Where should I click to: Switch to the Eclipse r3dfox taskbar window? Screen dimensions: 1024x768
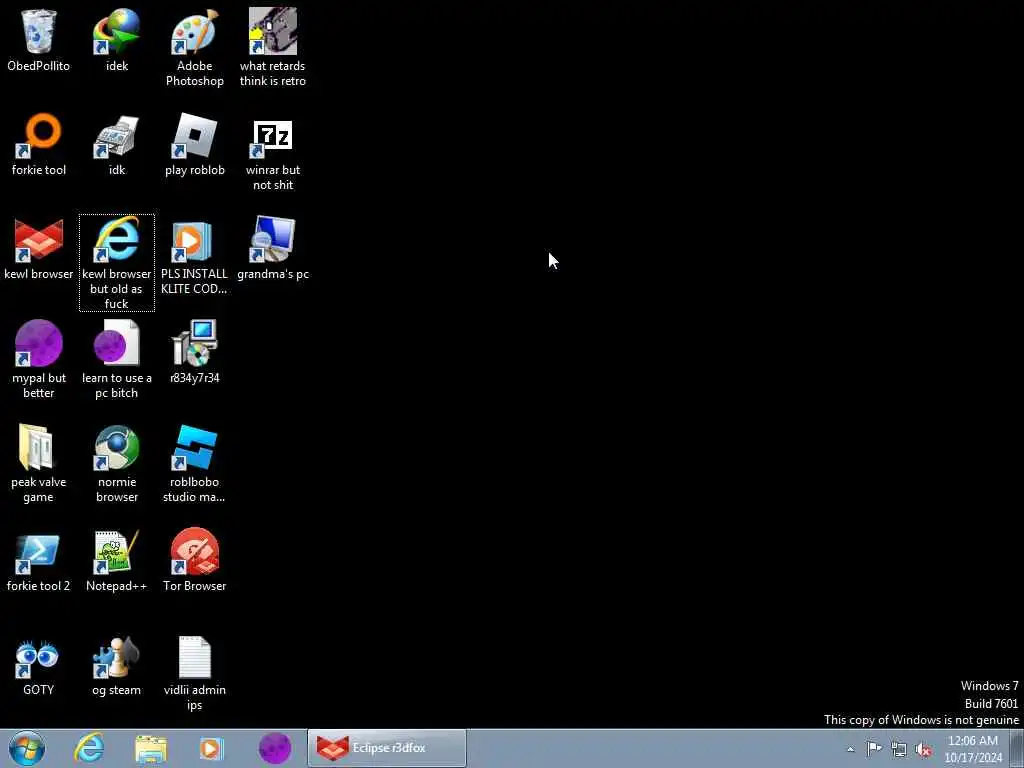(387, 748)
